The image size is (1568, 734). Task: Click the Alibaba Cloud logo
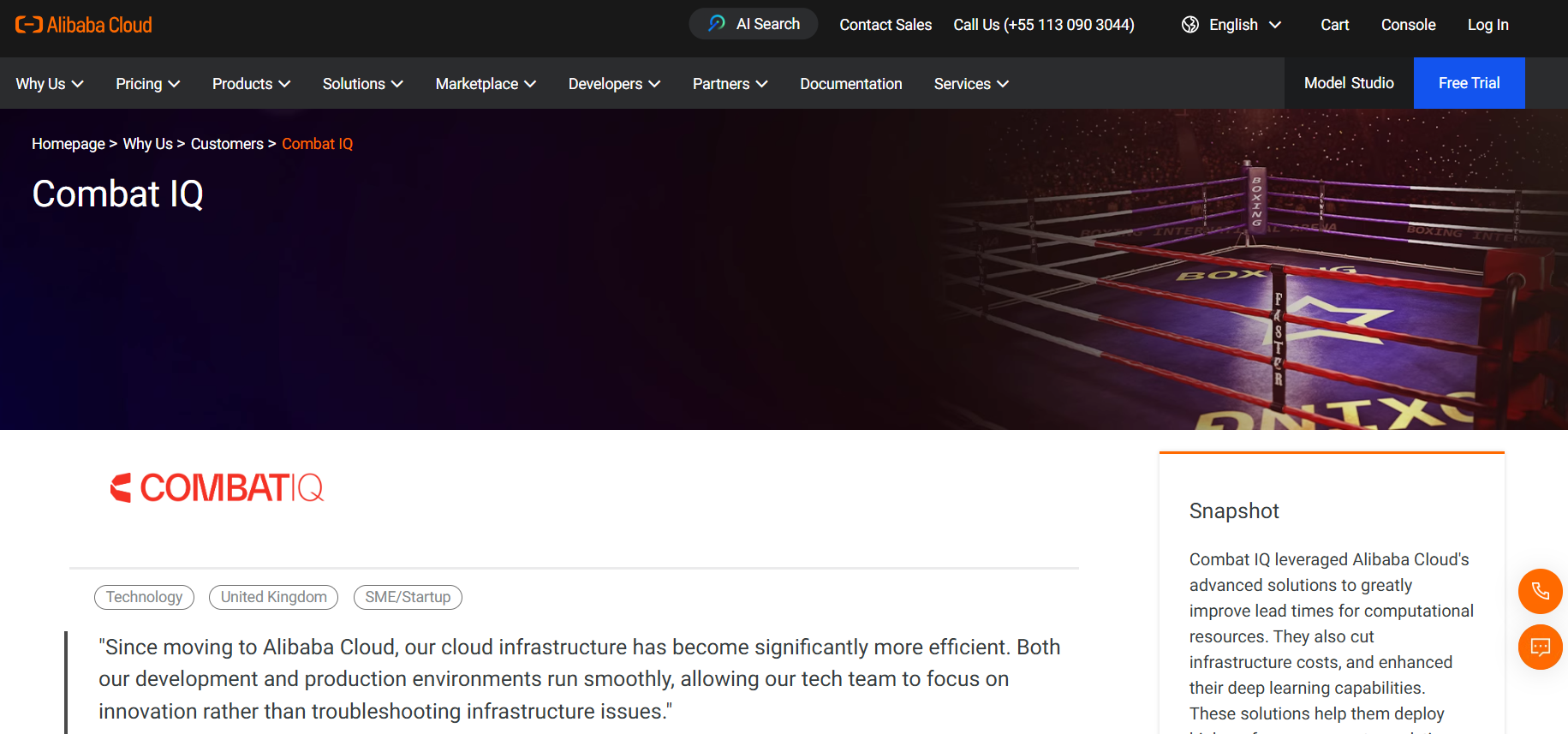pyautogui.click(x=84, y=25)
